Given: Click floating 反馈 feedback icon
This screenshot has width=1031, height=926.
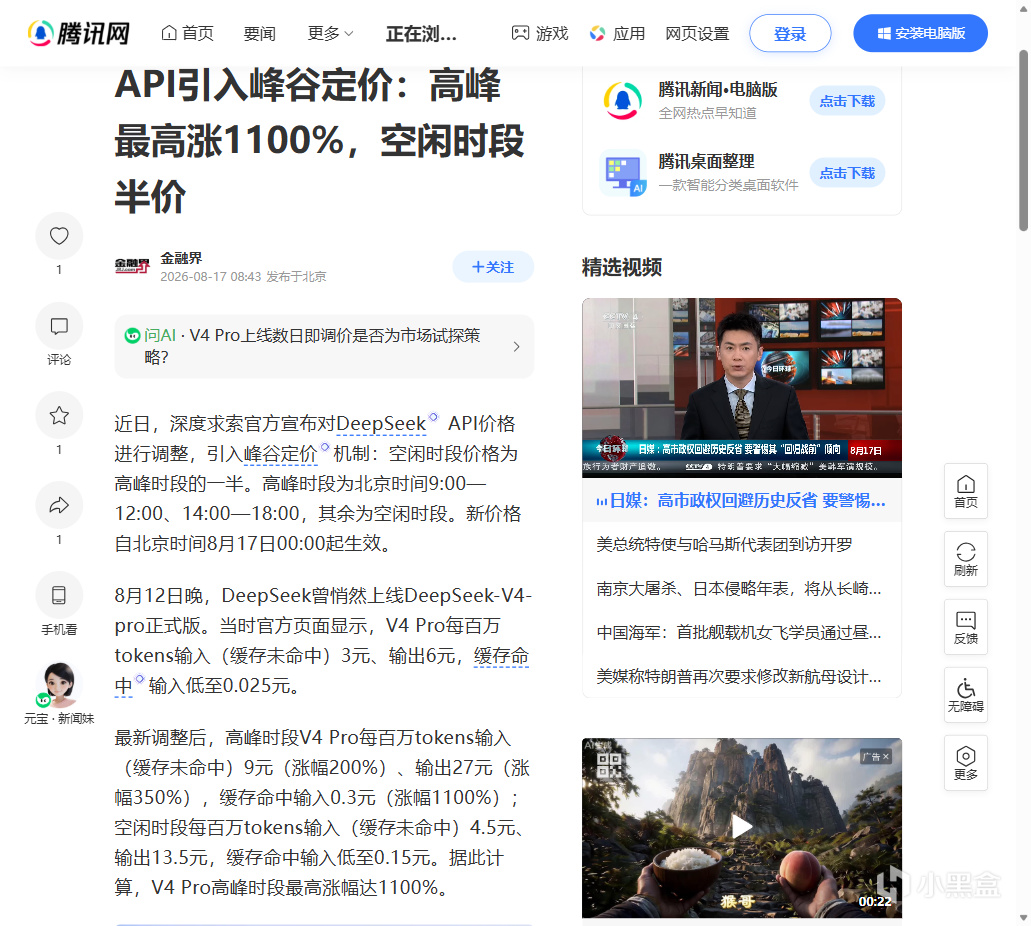Looking at the screenshot, I should pyautogui.click(x=965, y=627).
